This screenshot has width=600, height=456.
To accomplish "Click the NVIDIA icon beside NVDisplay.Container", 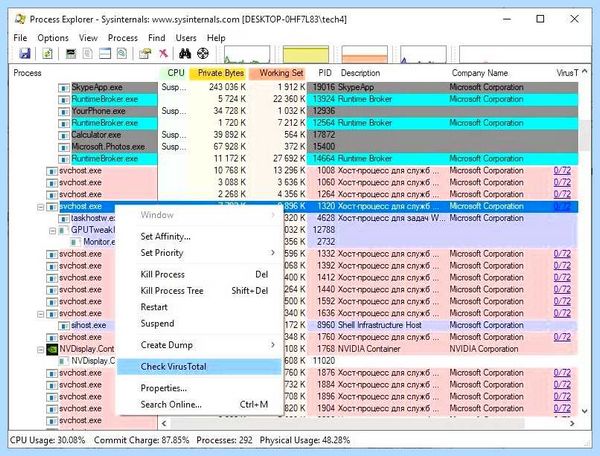I will point(52,349).
